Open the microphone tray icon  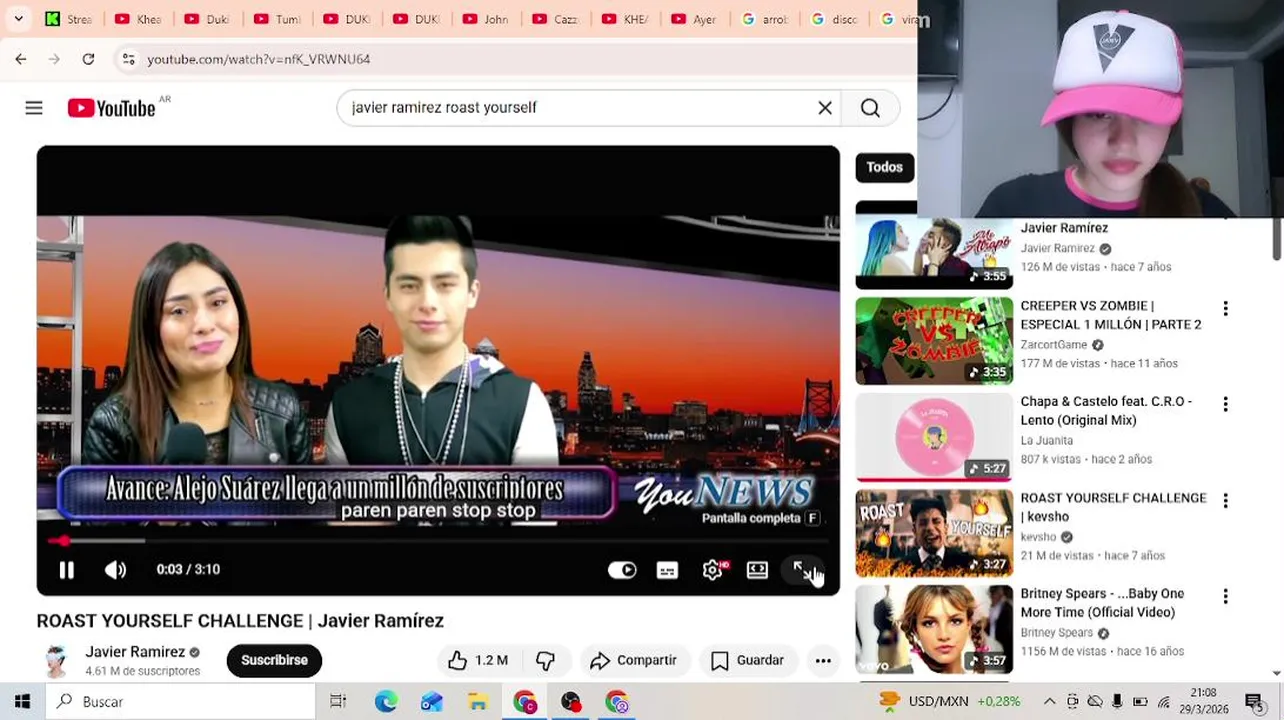(x=1117, y=701)
